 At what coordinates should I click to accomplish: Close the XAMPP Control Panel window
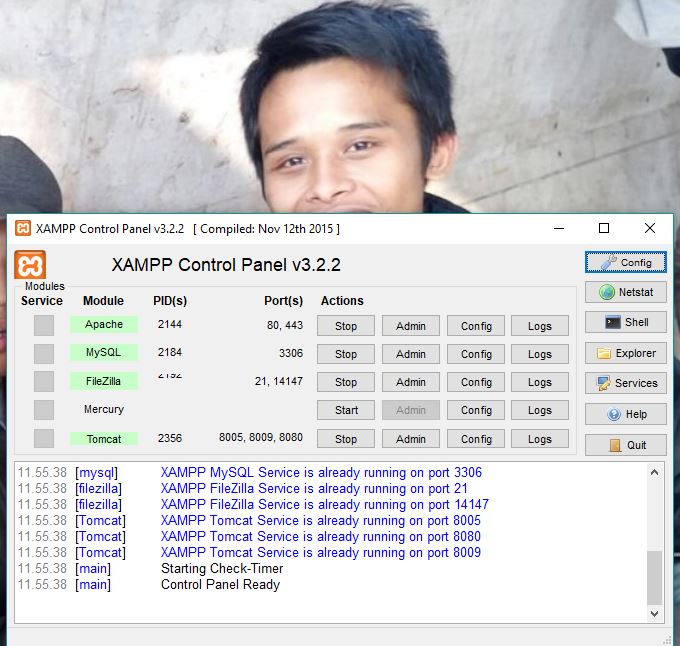point(650,228)
